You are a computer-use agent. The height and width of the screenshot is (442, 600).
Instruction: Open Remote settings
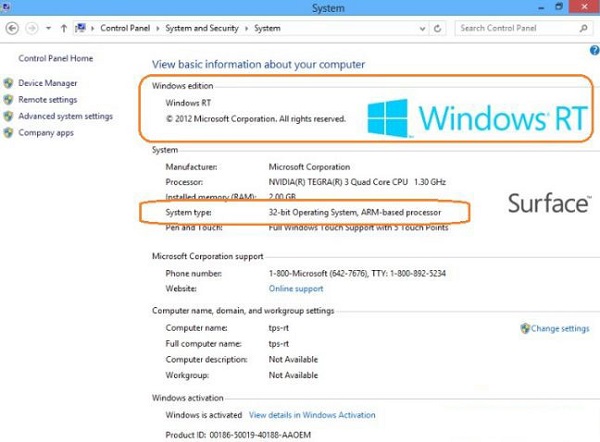click(48, 99)
